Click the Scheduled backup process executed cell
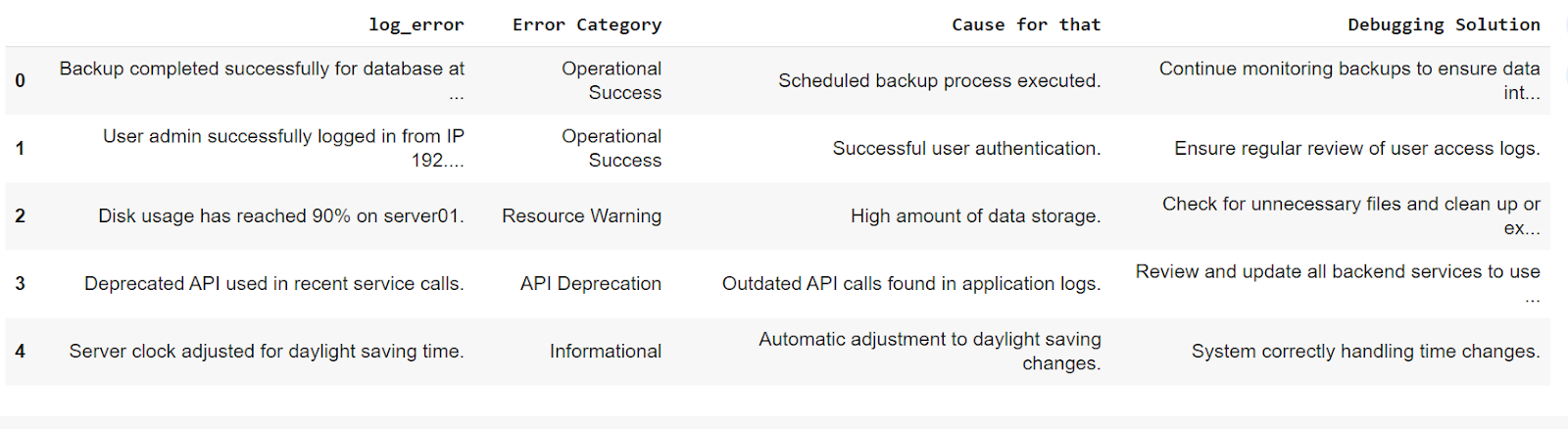The image size is (1568, 429). [940, 80]
